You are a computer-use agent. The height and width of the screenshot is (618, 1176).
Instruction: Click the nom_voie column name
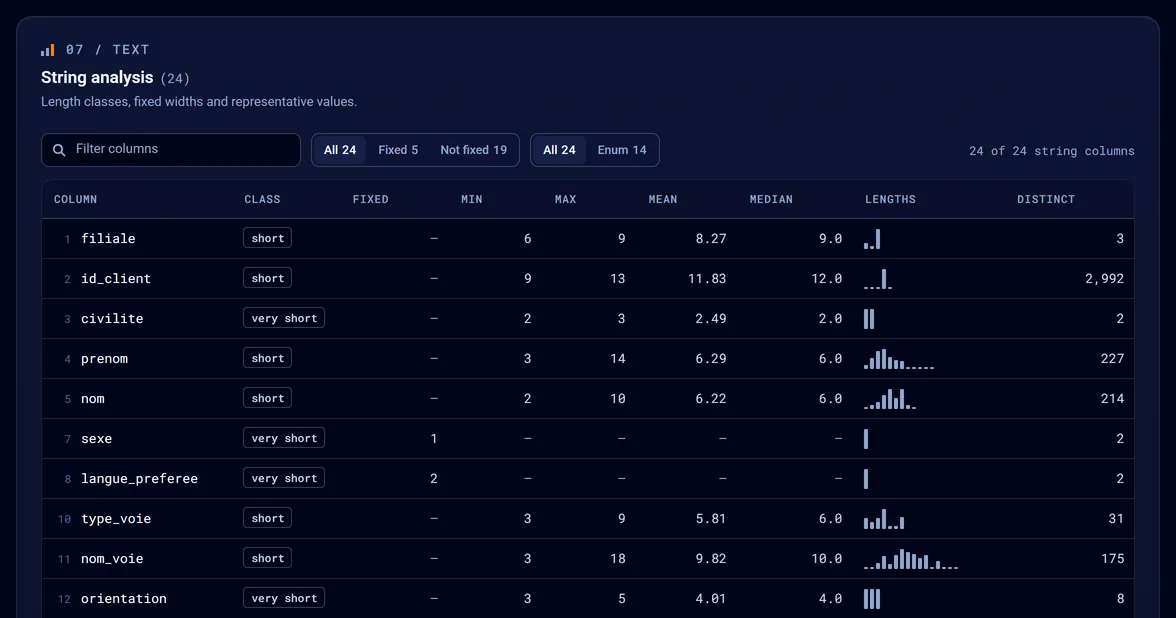(112, 559)
